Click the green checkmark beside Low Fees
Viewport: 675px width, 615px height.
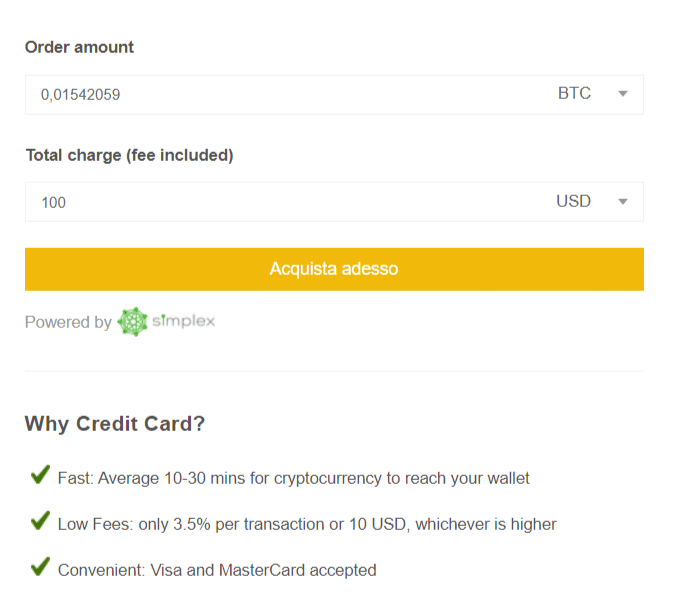tap(40, 522)
